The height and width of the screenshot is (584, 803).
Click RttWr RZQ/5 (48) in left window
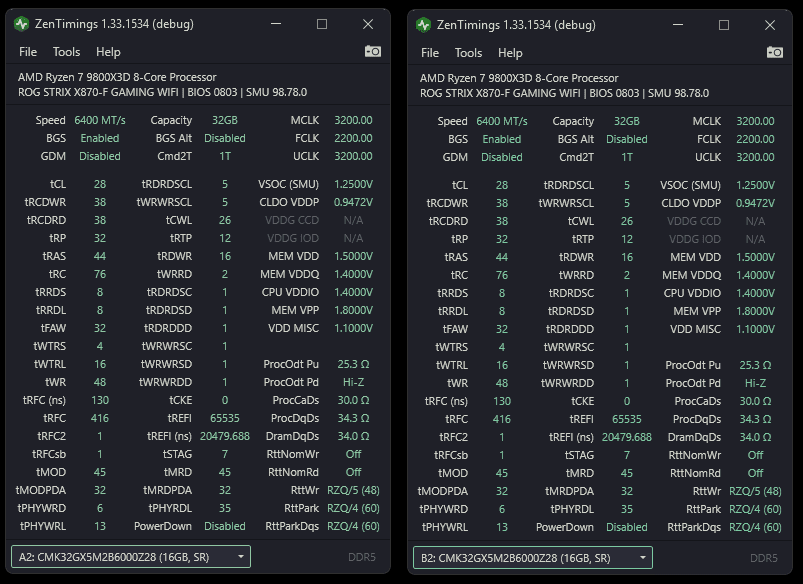click(x=353, y=490)
